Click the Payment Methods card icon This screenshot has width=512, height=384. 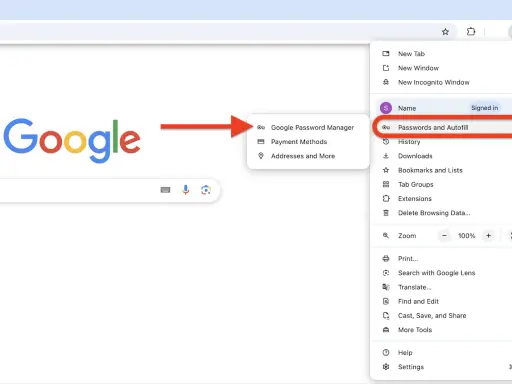pyautogui.click(x=261, y=142)
